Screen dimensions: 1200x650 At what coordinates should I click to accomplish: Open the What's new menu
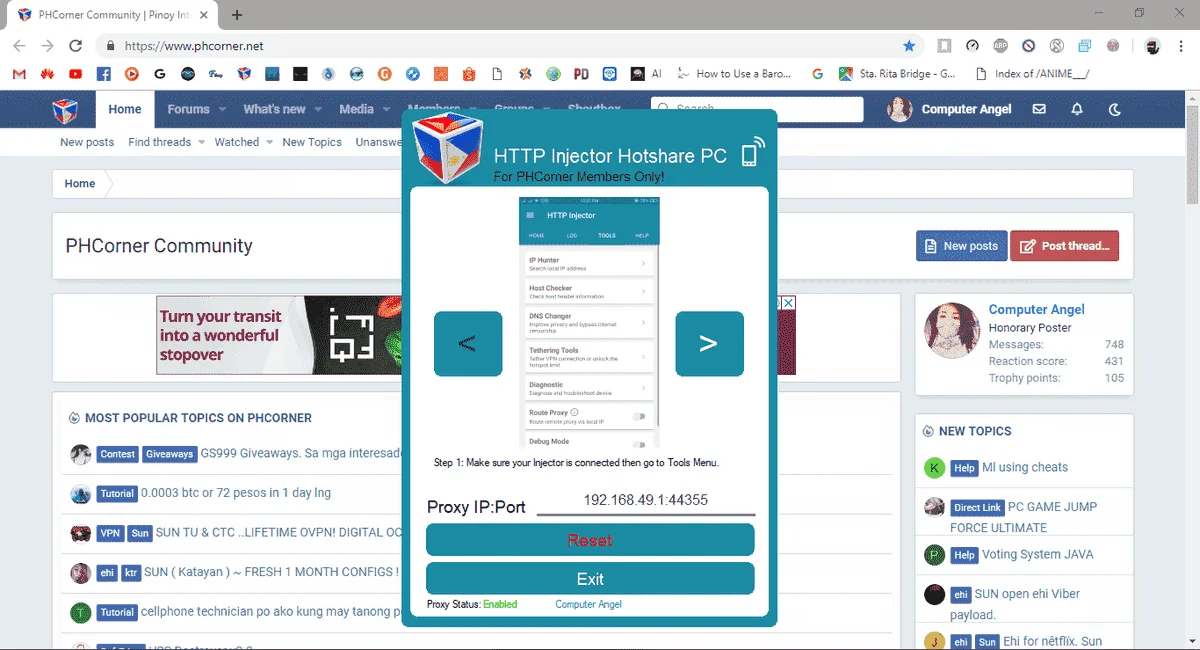274,109
